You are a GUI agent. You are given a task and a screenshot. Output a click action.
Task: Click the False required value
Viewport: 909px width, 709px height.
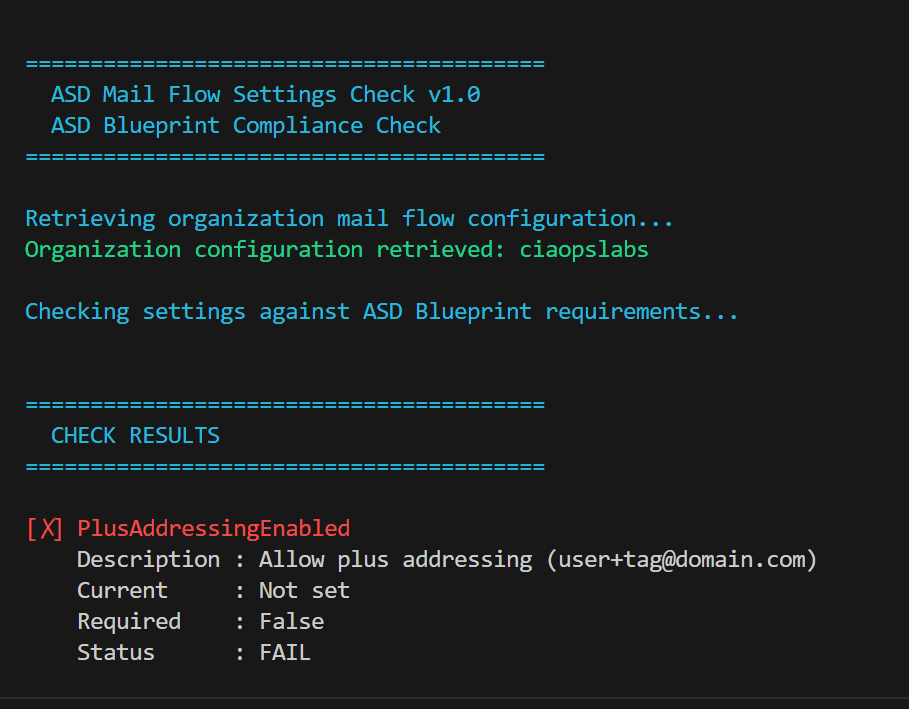pyautogui.click(x=291, y=621)
